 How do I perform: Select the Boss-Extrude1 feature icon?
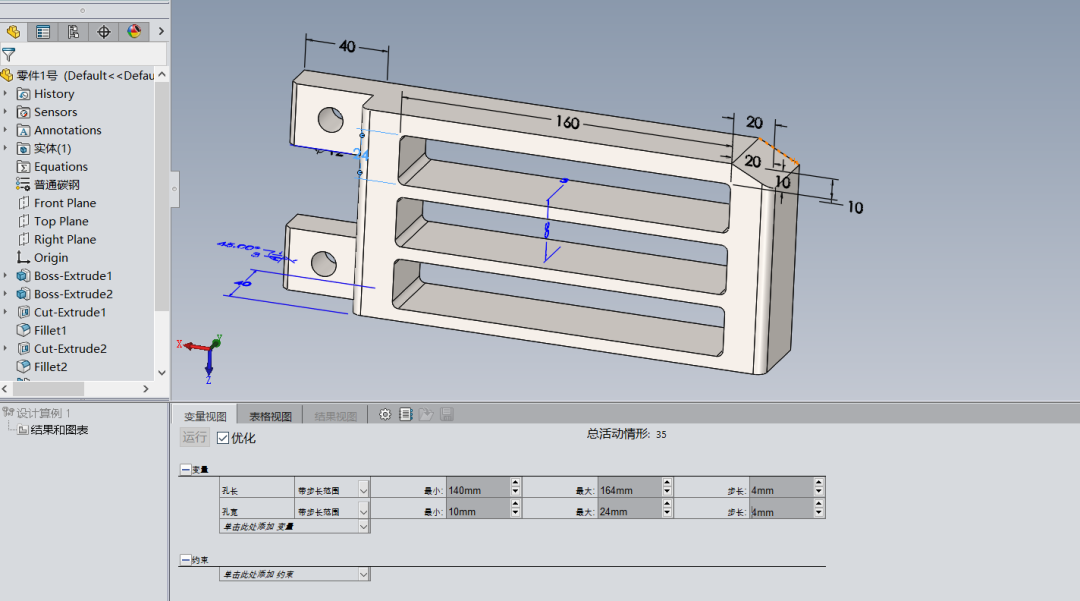[x=23, y=275]
